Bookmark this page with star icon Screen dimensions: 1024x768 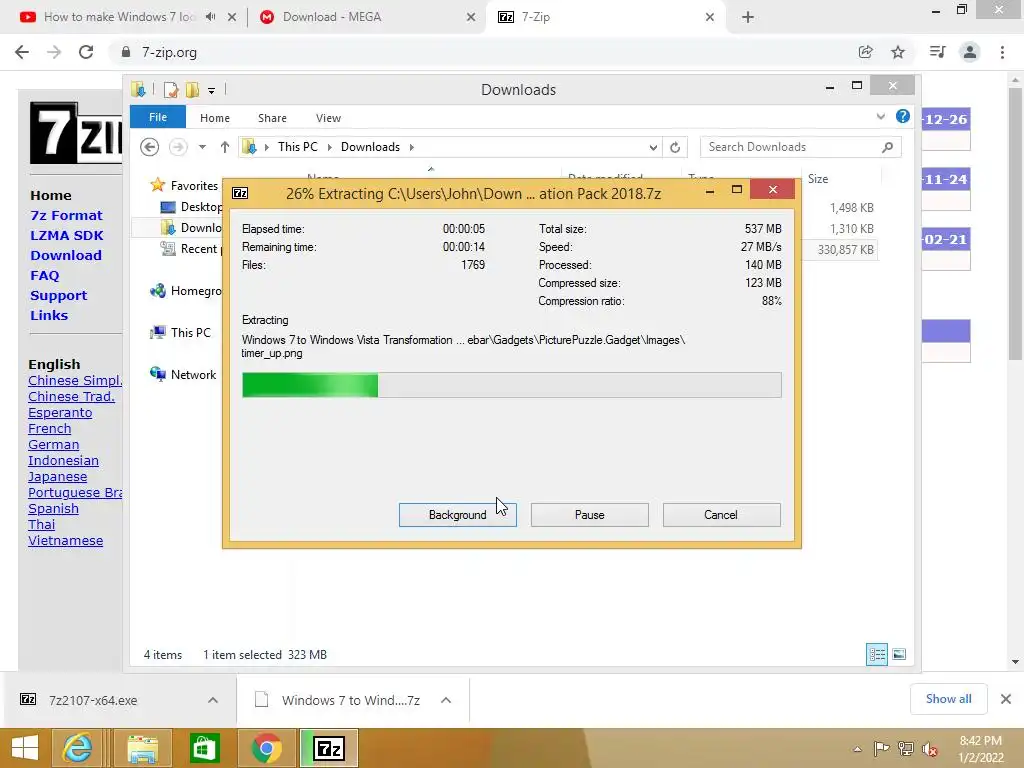(x=898, y=52)
